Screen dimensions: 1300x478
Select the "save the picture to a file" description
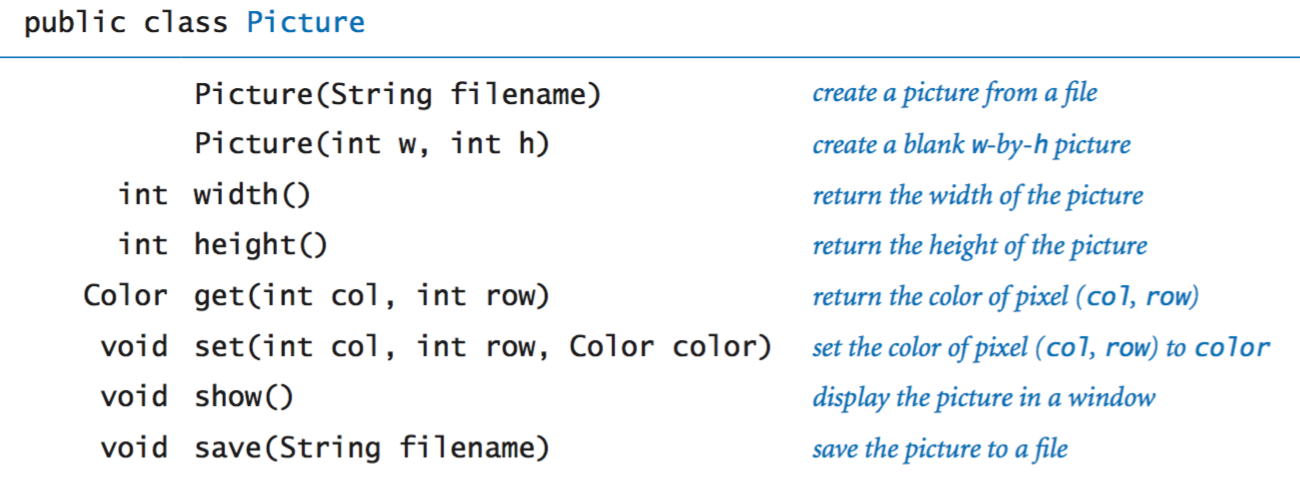(x=939, y=448)
